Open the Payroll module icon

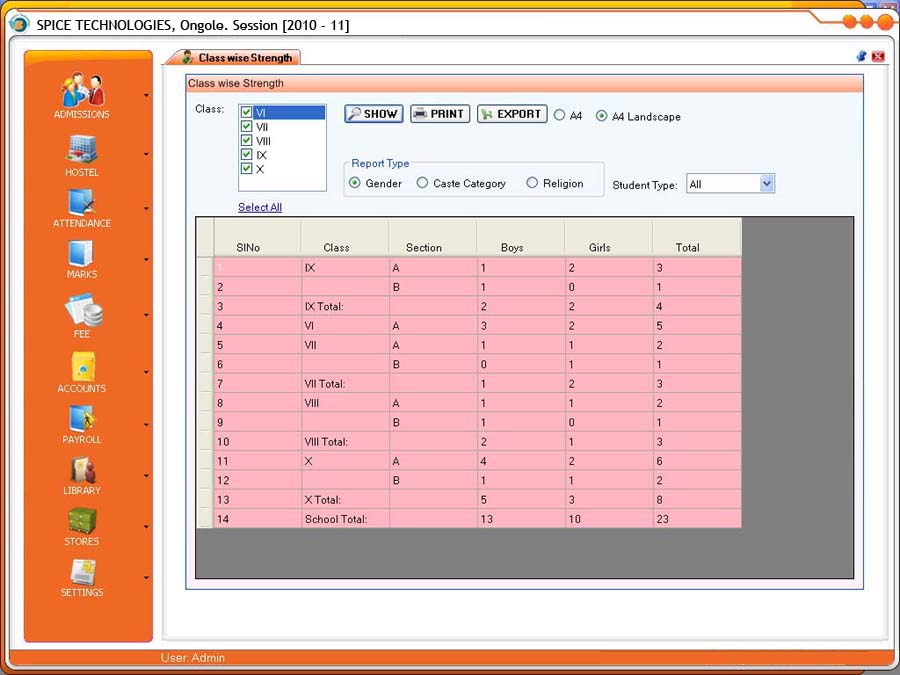(x=82, y=418)
